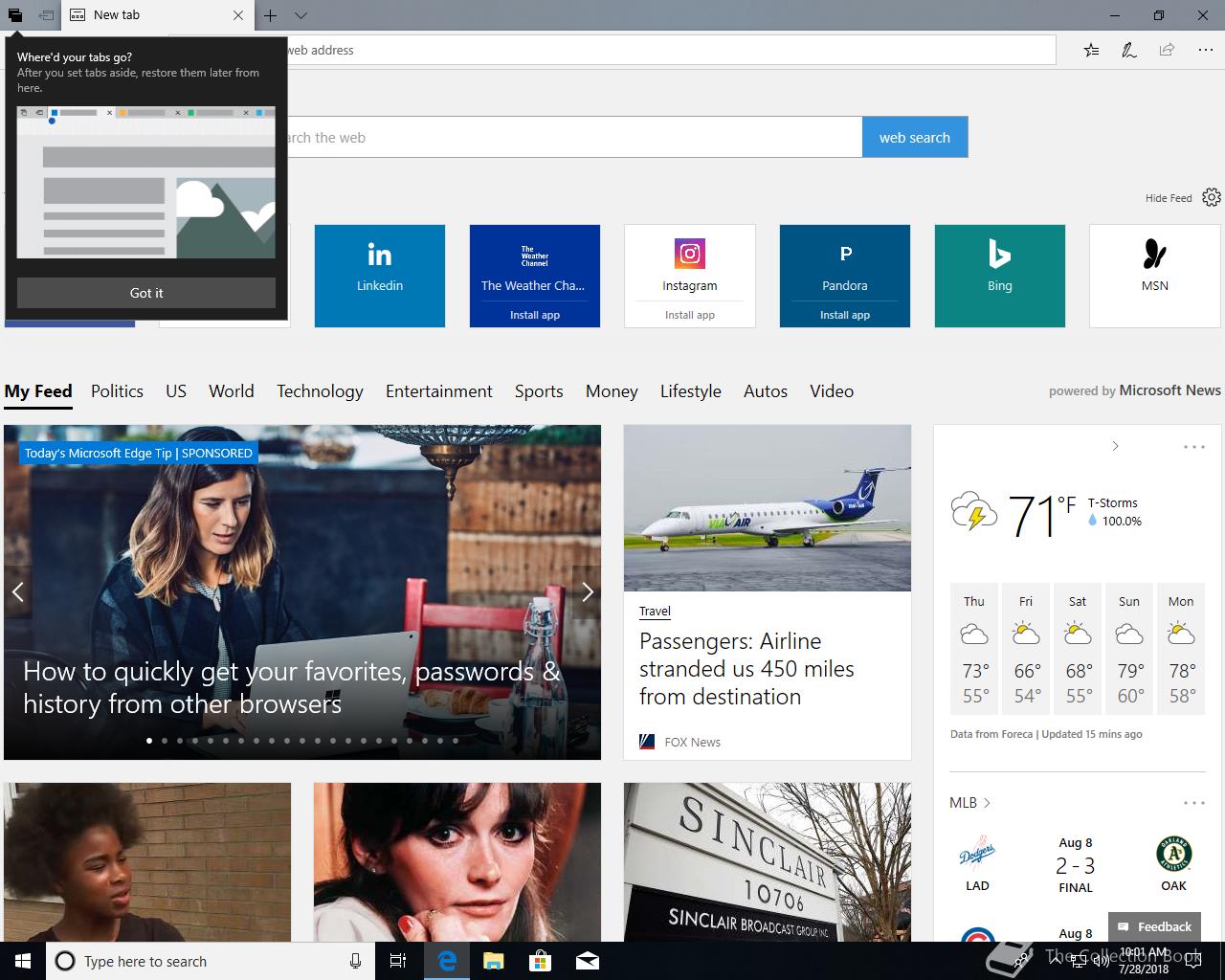Viewport: 1225px width, 980px height.
Task: Switch to the Politics tab
Action: 117,391
